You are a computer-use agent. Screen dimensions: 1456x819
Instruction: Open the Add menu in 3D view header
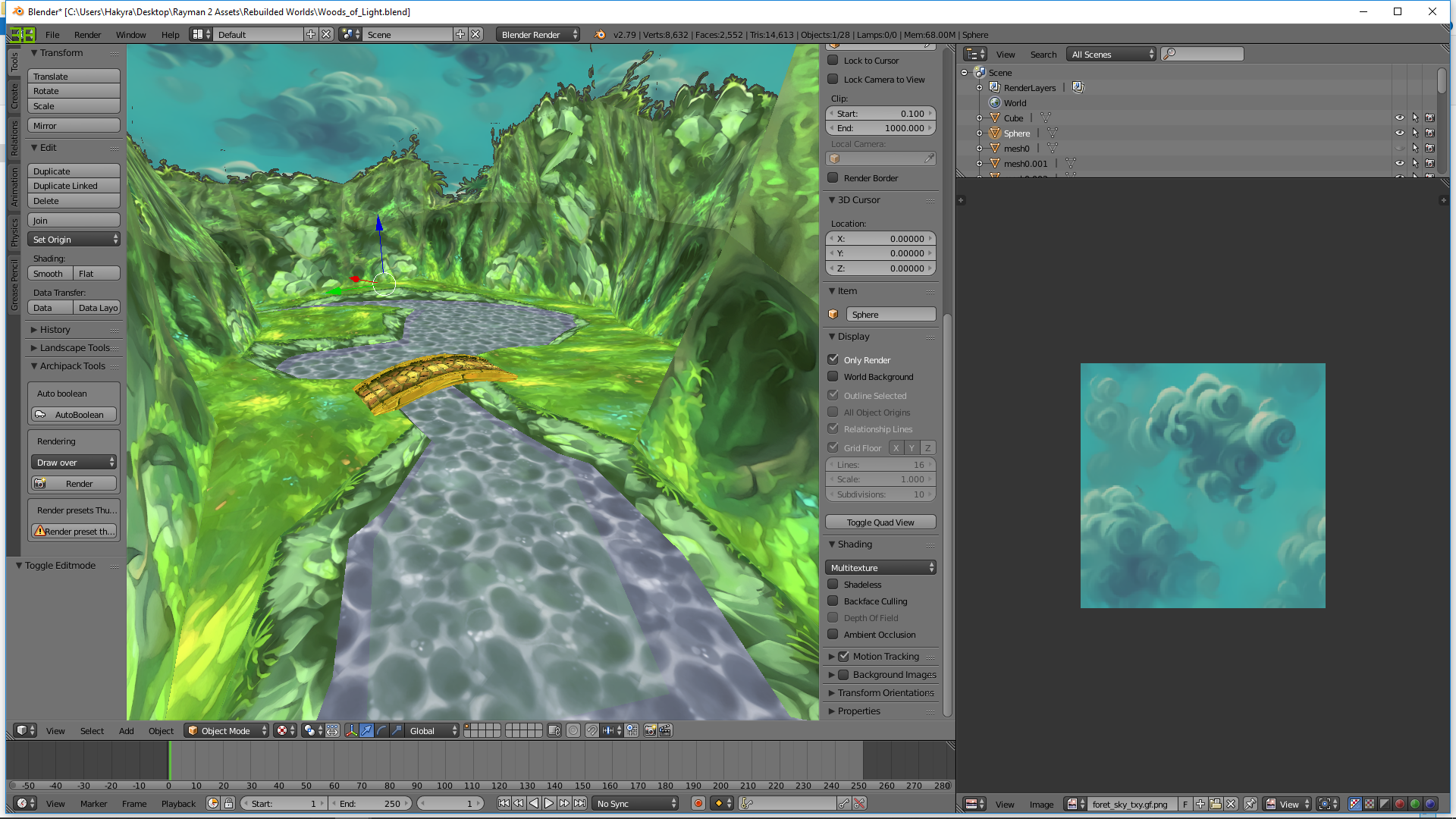126,730
